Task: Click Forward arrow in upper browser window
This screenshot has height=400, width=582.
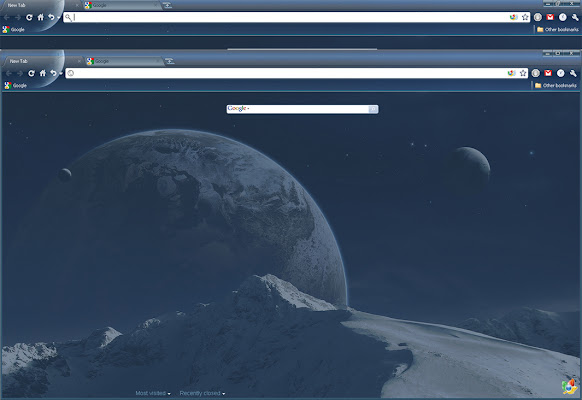Action: coord(17,17)
